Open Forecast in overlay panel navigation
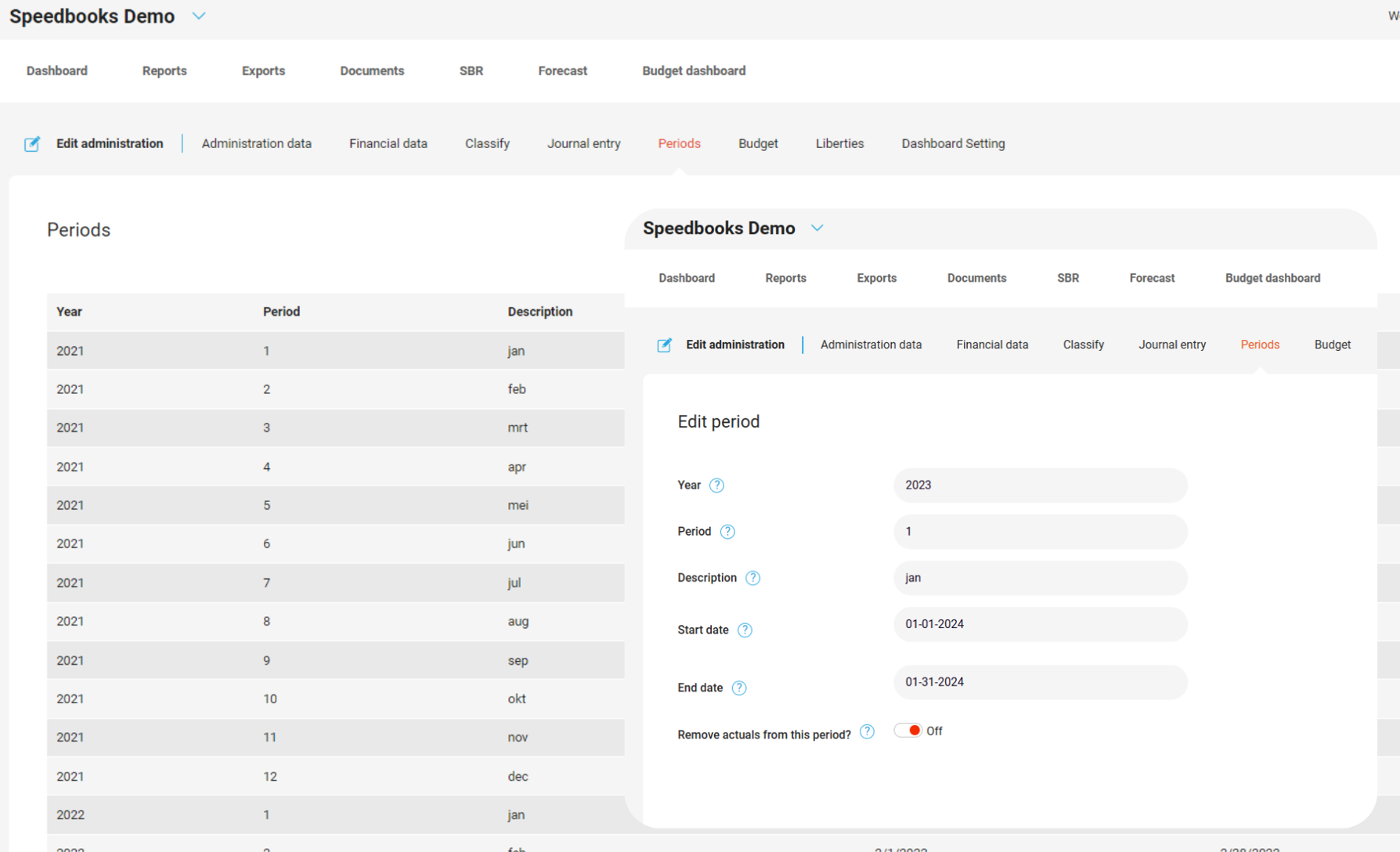 click(1153, 278)
